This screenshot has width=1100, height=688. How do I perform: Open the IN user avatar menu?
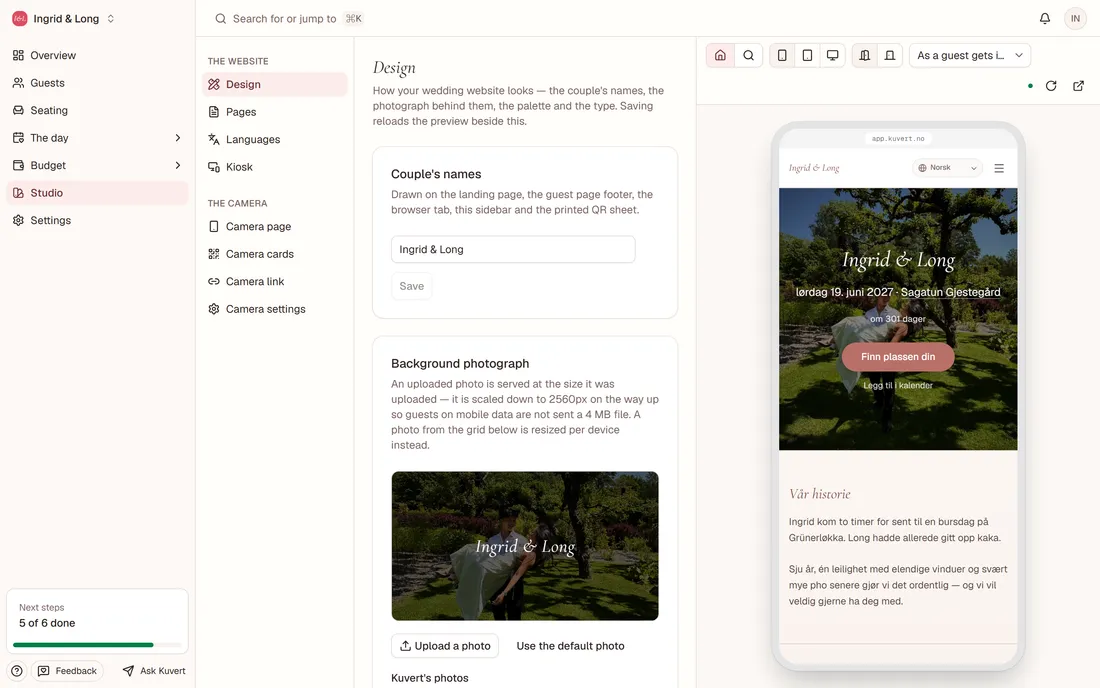(1075, 18)
